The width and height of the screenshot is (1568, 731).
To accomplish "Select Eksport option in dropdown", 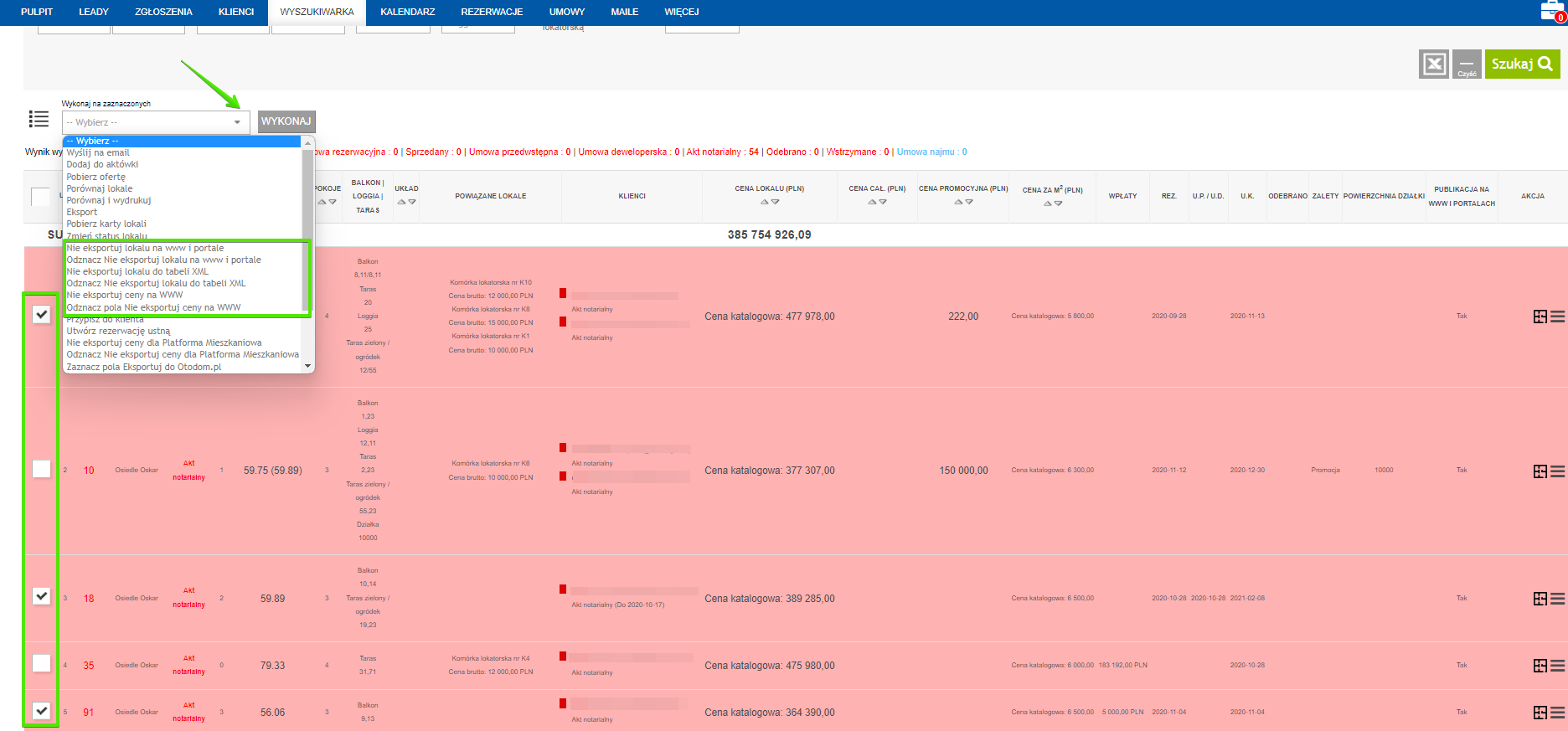I will pyautogui.click(x=183, y=212).
